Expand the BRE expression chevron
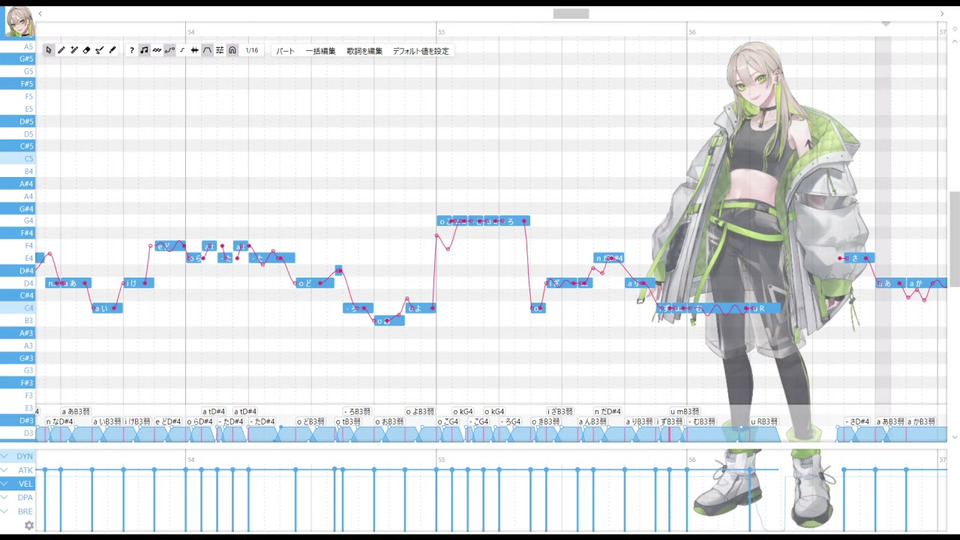960x540 pixels. click(5, 511)
